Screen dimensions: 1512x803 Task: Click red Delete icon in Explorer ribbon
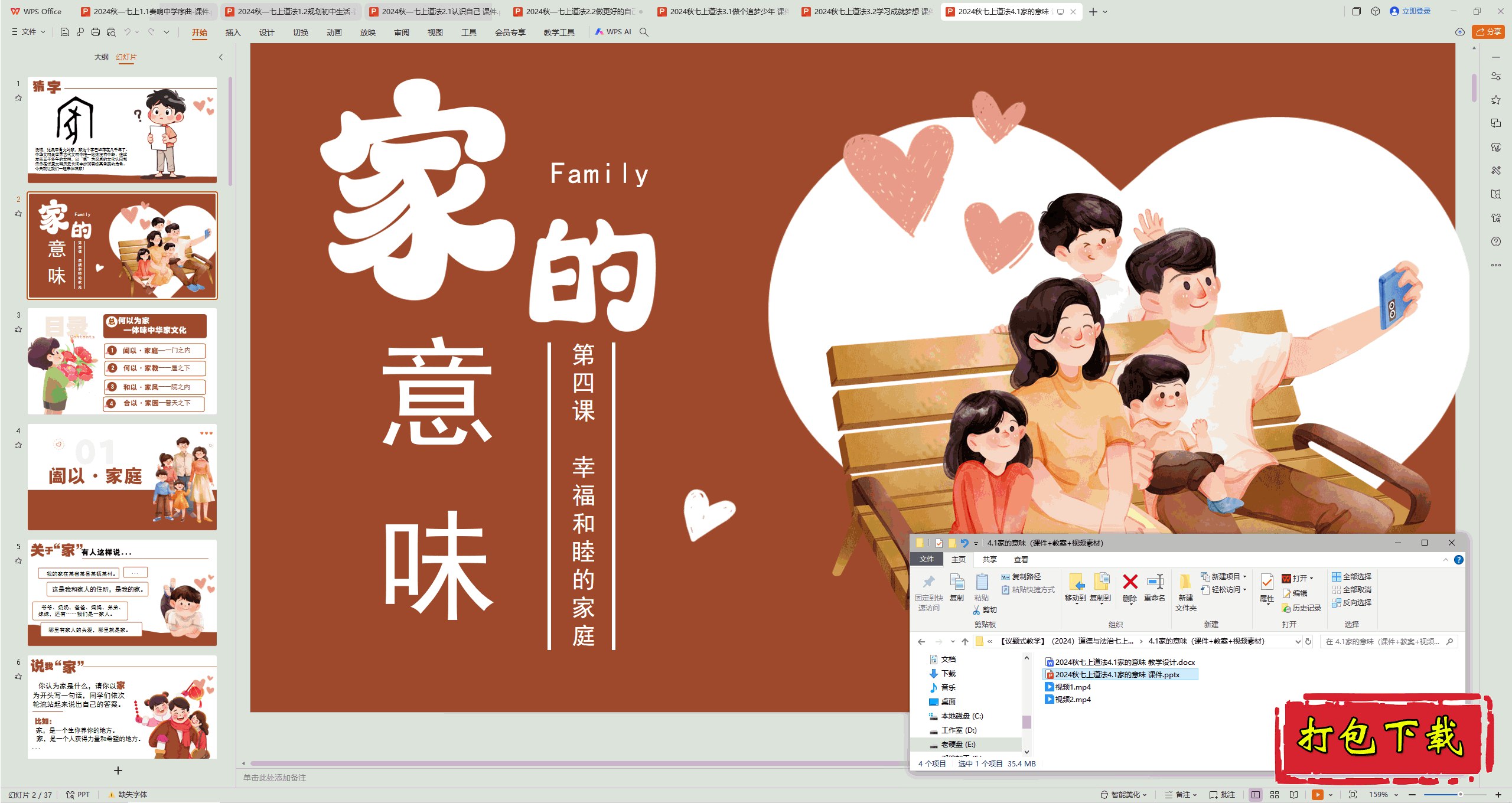coord(1130,582)
